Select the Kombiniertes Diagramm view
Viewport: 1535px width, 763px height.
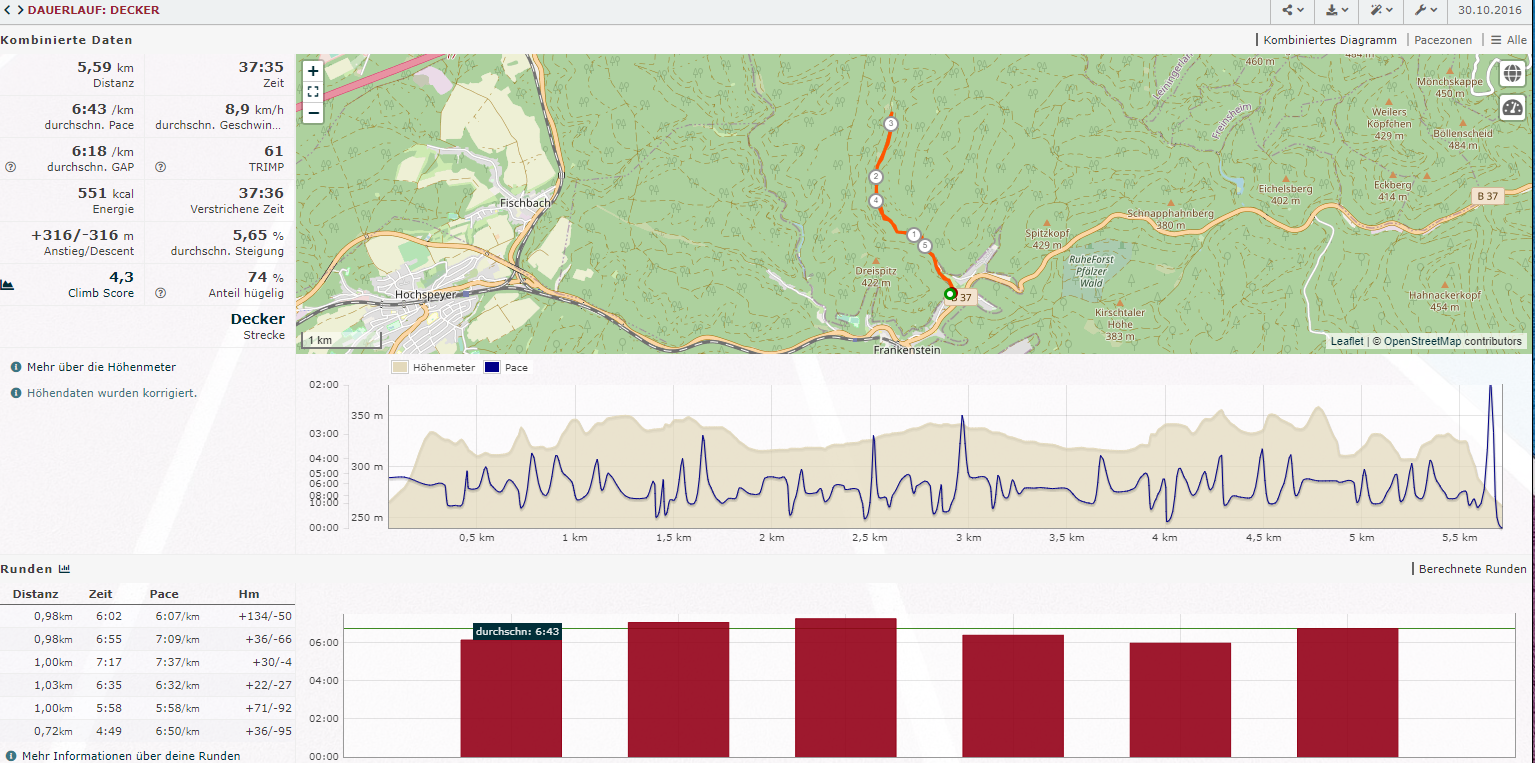click(1329, 40)
